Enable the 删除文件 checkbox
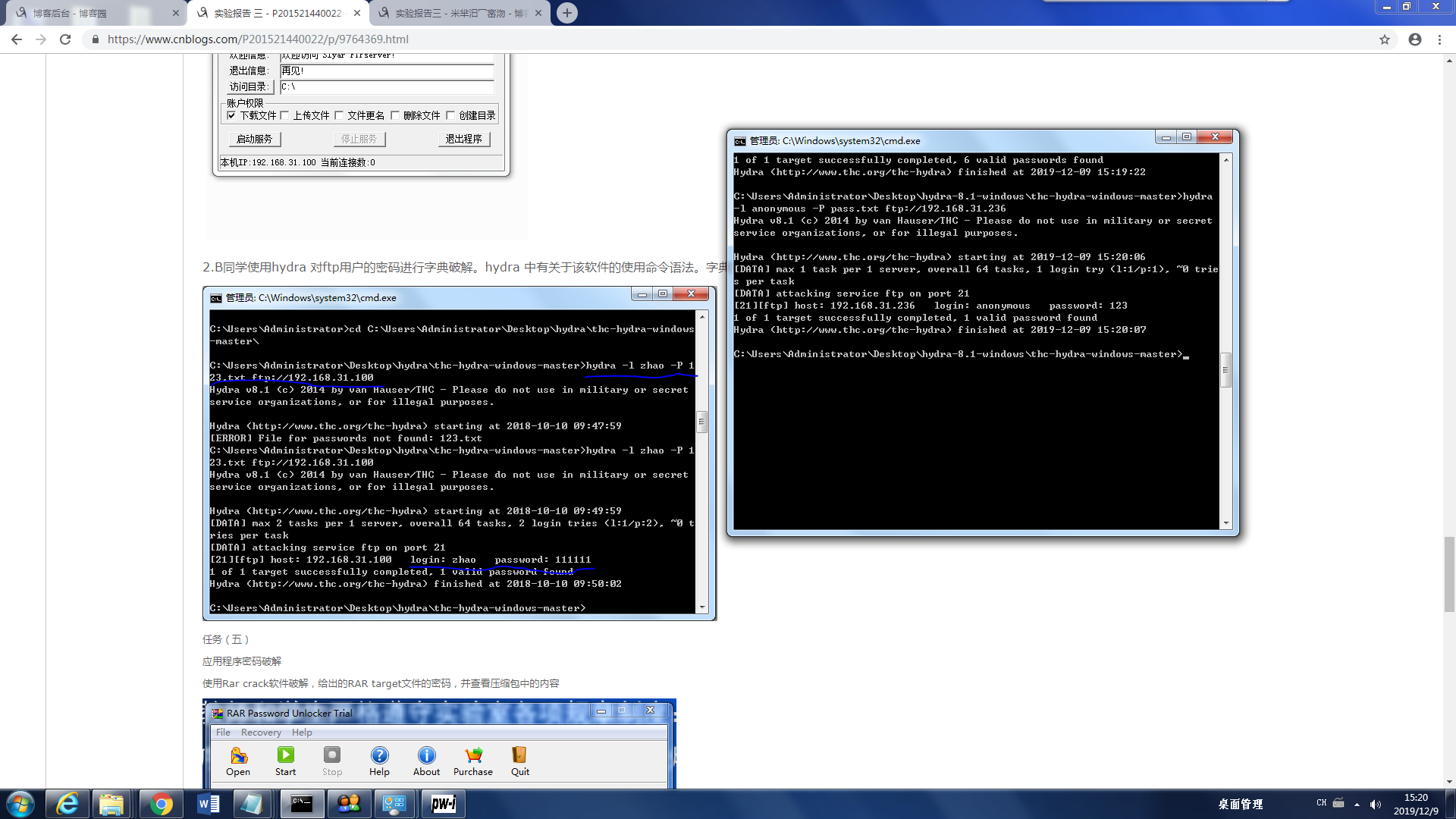The image size is (1456, 819). click(x=395, y=115)
